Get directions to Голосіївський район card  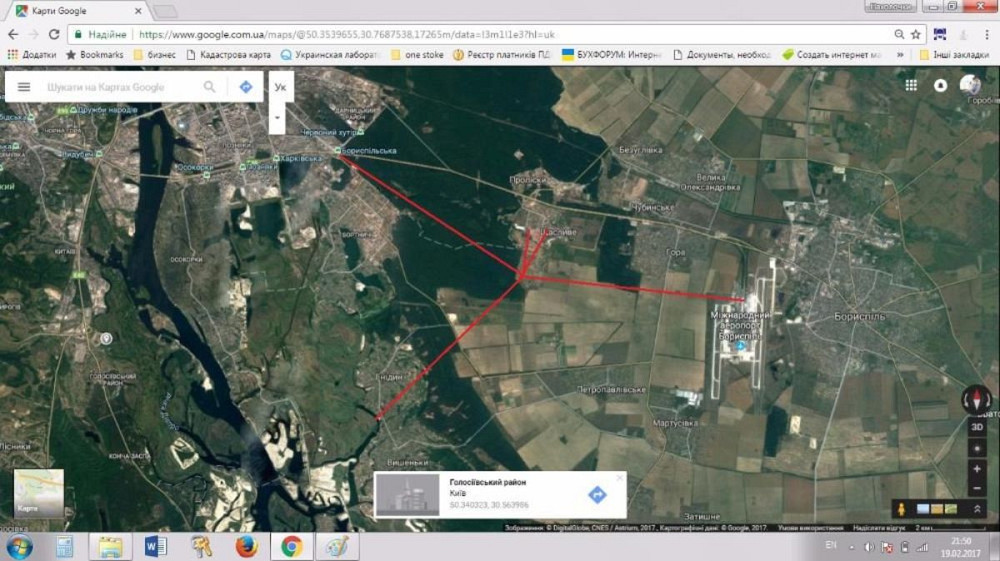click(x=597, y=494)
